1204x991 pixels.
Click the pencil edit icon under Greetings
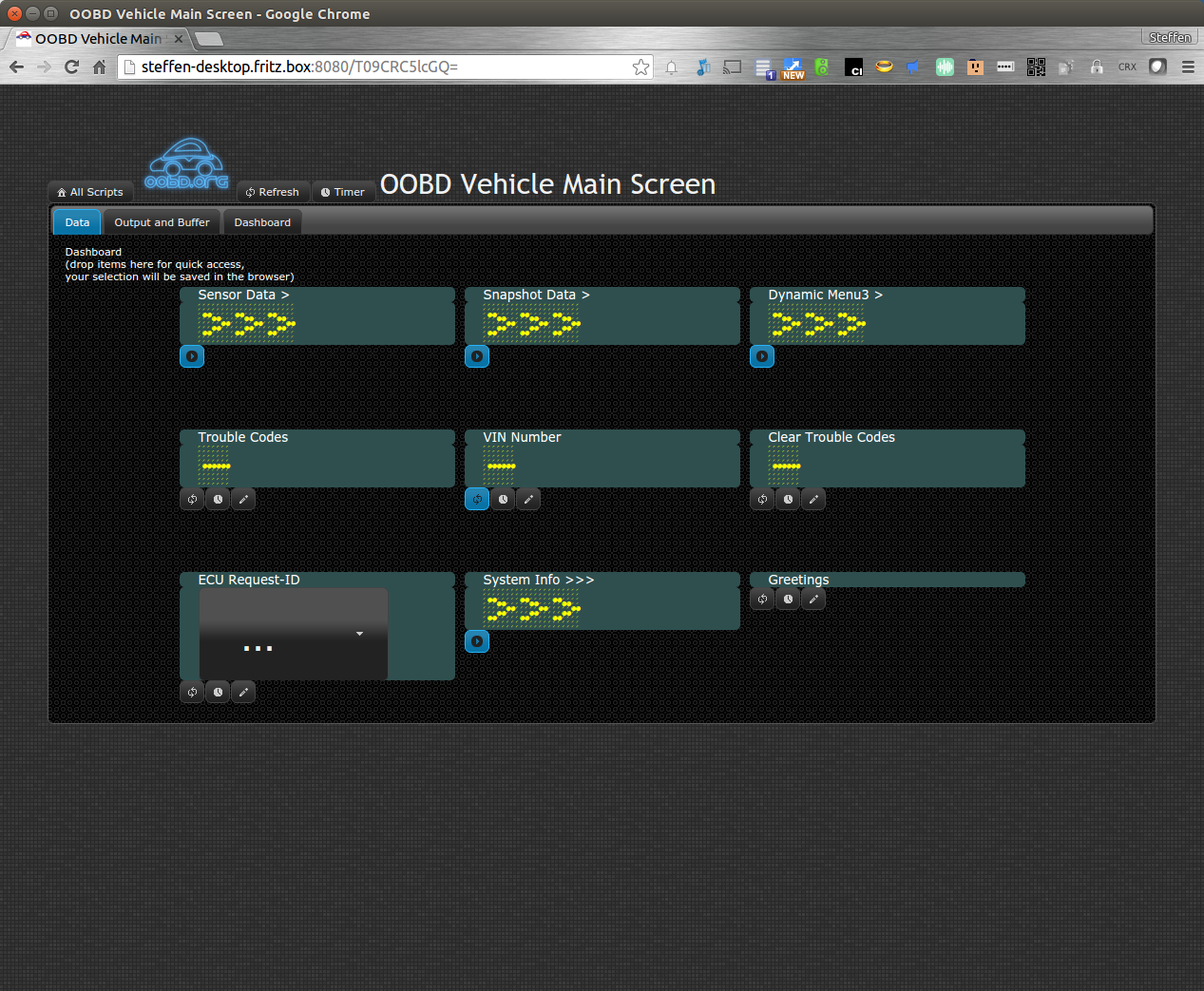(x=813, y=599)
